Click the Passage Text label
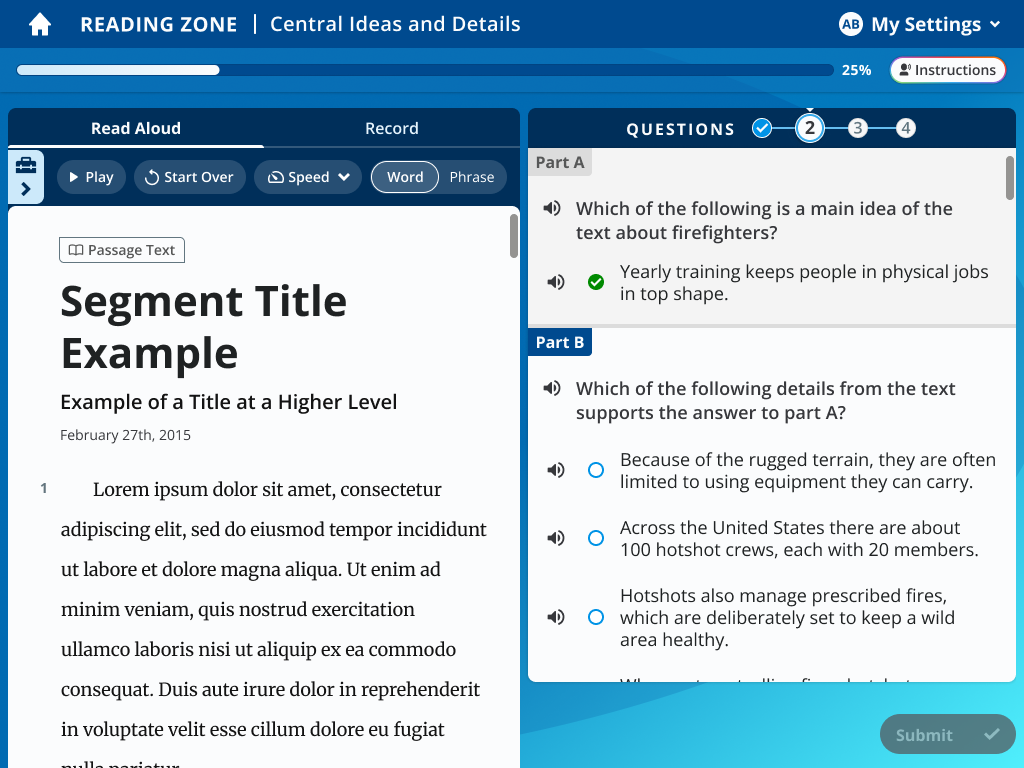The image size is (1024, 768). (122, 250)
